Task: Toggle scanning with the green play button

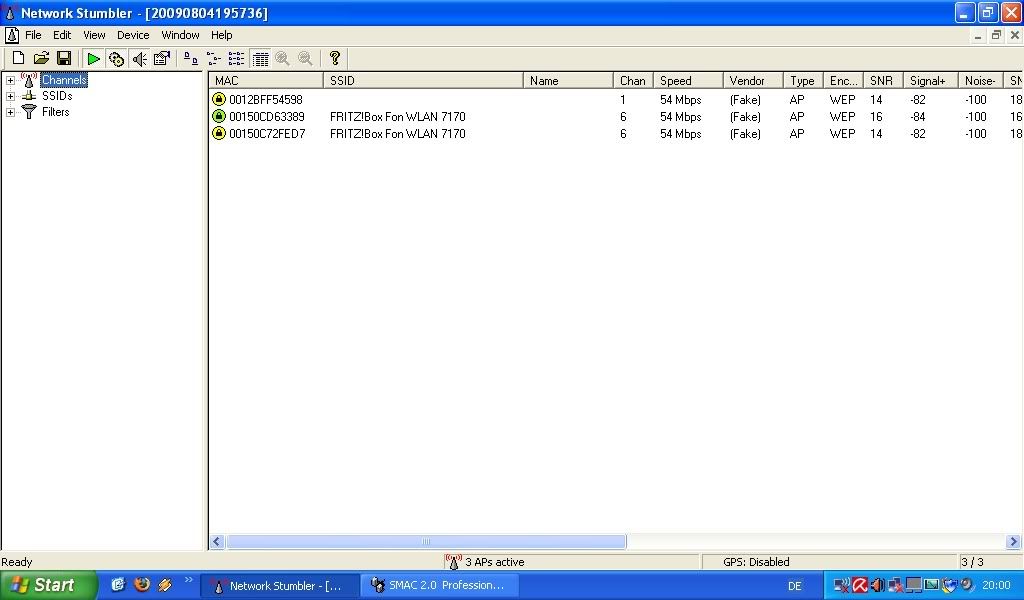Action: pos(93,59)
